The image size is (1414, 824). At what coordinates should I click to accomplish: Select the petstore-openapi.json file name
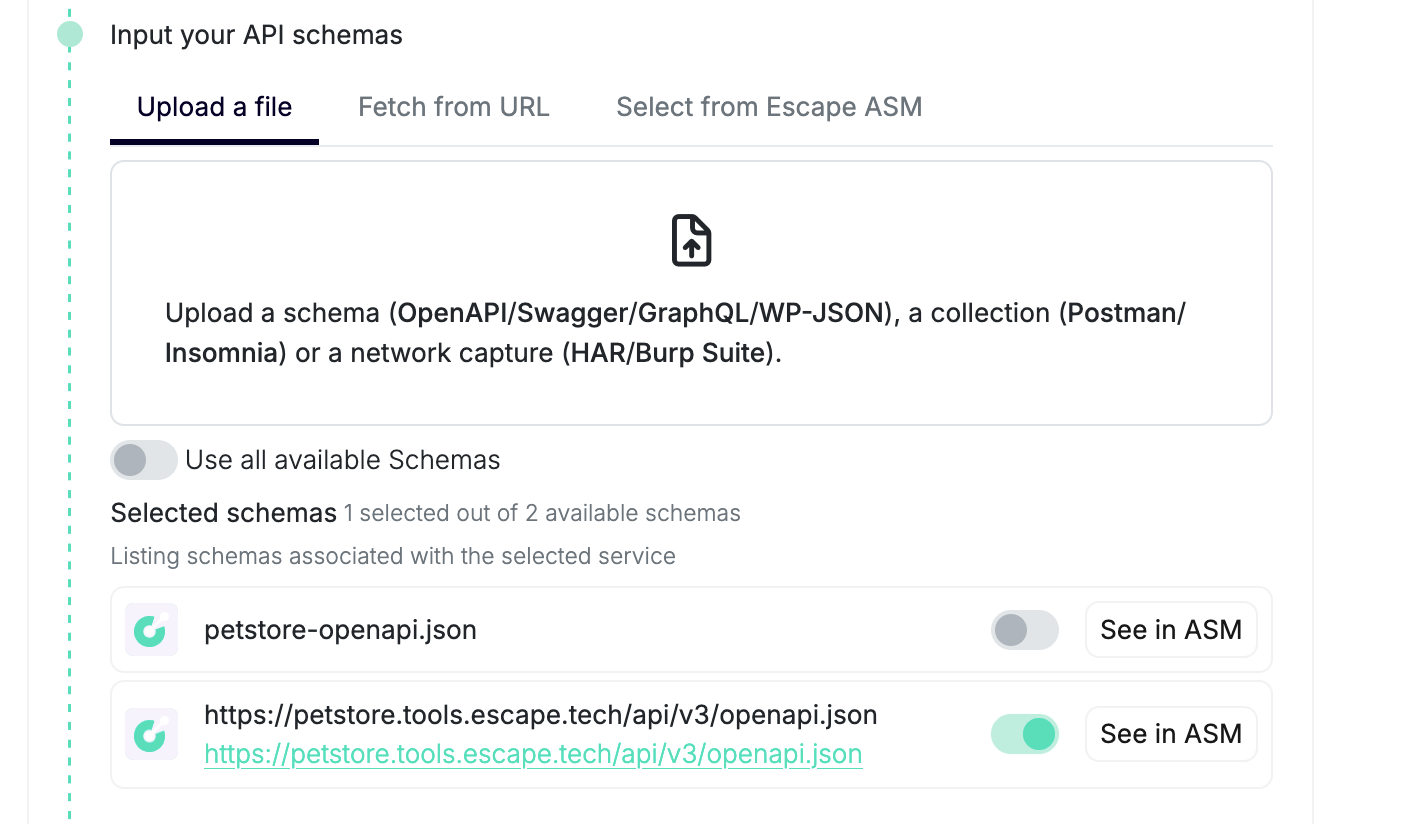[340, 630]
